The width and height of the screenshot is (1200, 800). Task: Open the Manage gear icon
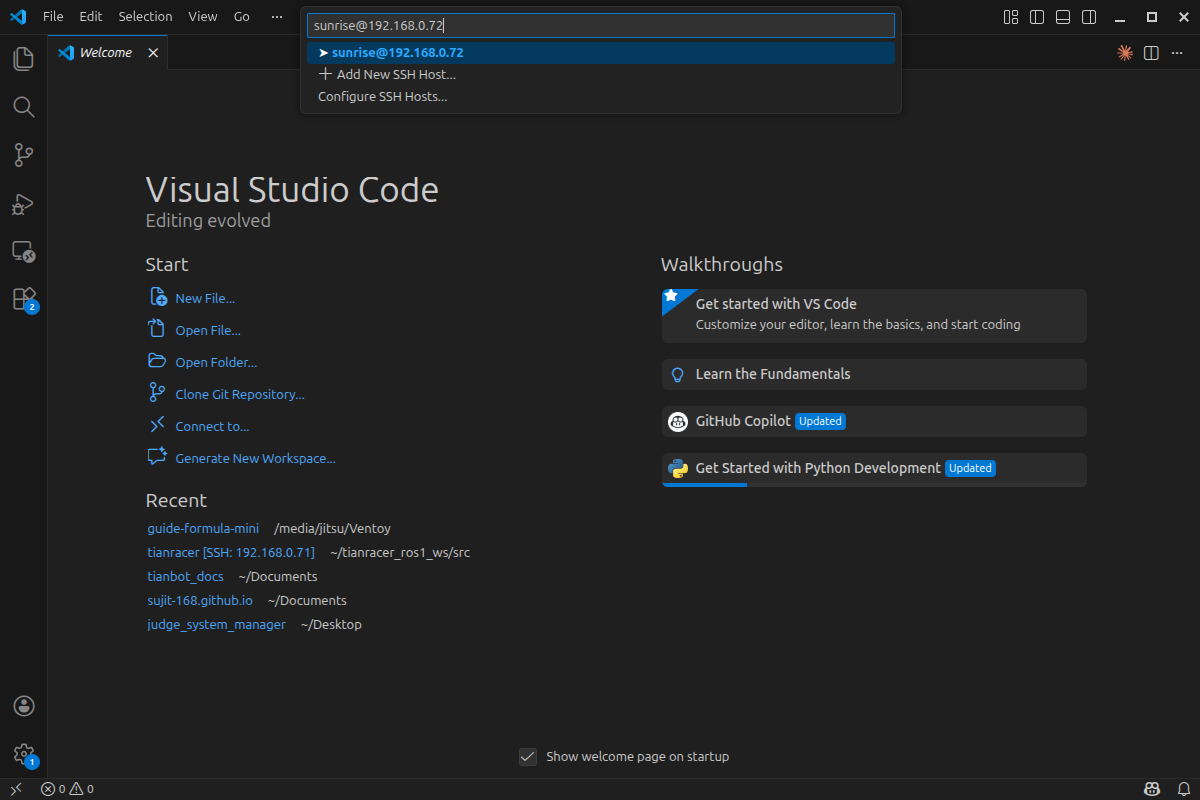24,754
